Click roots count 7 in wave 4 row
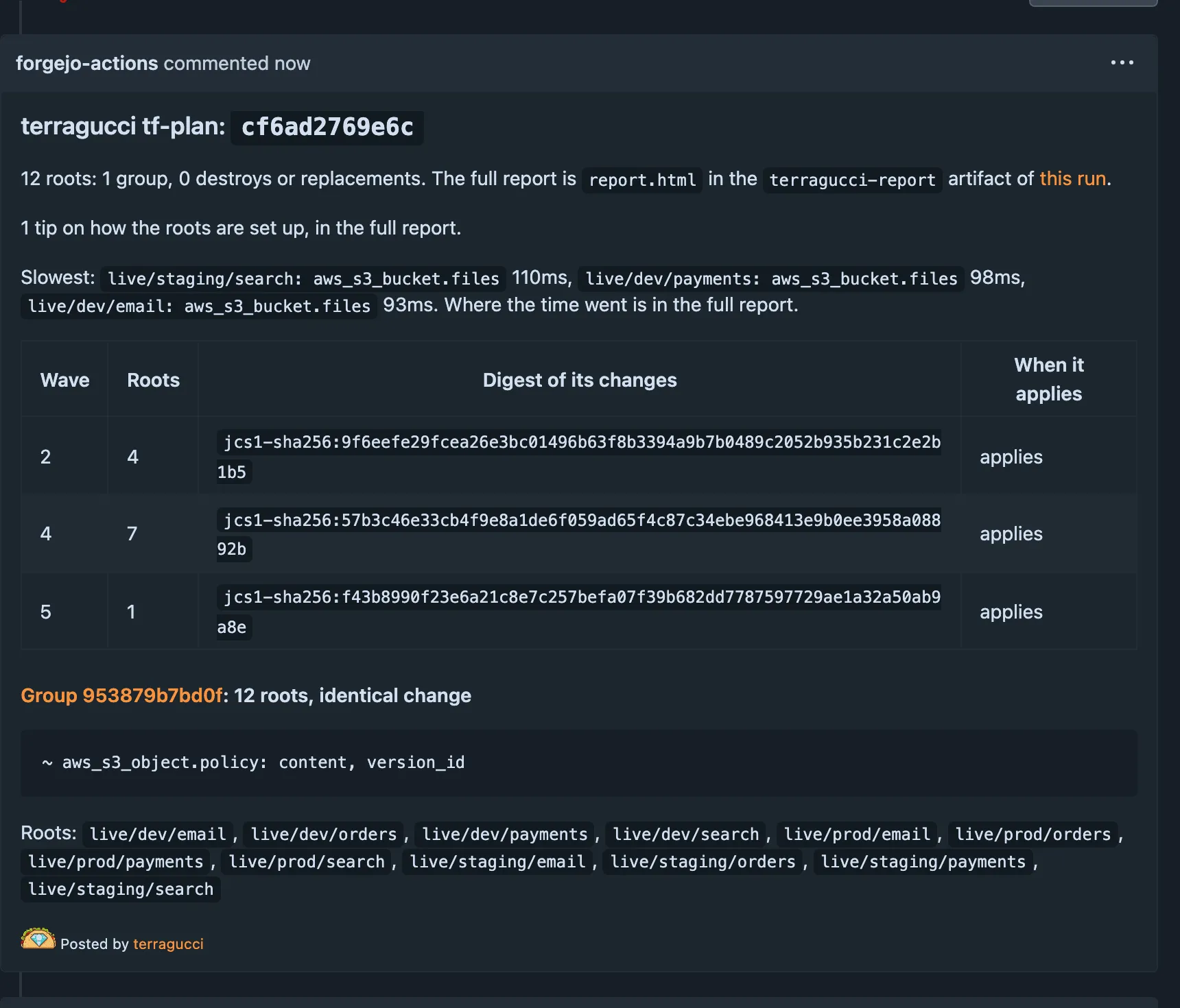The height and width of the screenshot is (1008, 1180). pyautogui.click(x=132, y=534)
